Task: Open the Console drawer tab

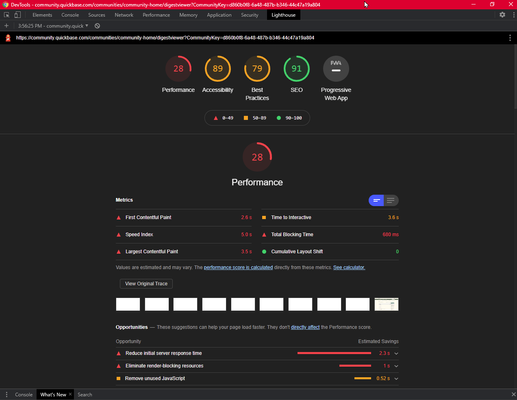Action: click(24, 395)
